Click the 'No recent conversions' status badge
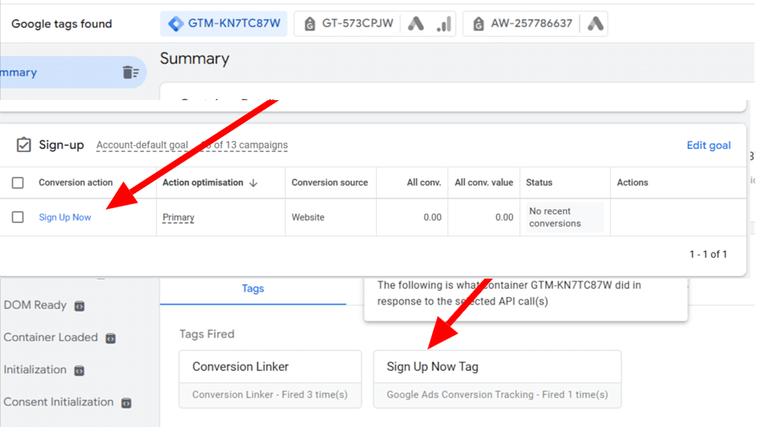This screenshot has width=760, height=427. pos(565,217)
